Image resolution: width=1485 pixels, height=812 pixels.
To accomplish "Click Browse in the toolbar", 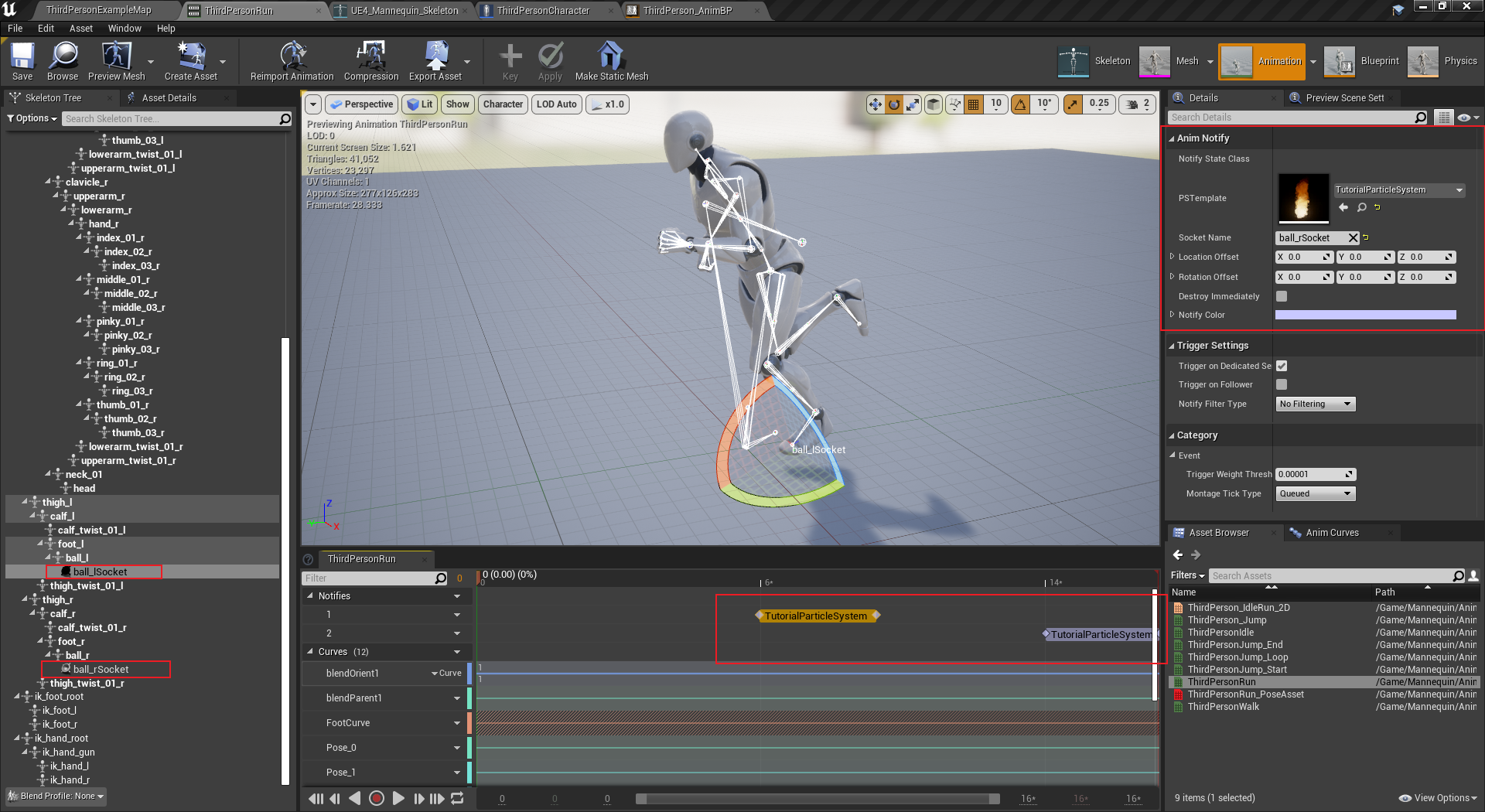I will pyautogui.click(x=63, y=61).
